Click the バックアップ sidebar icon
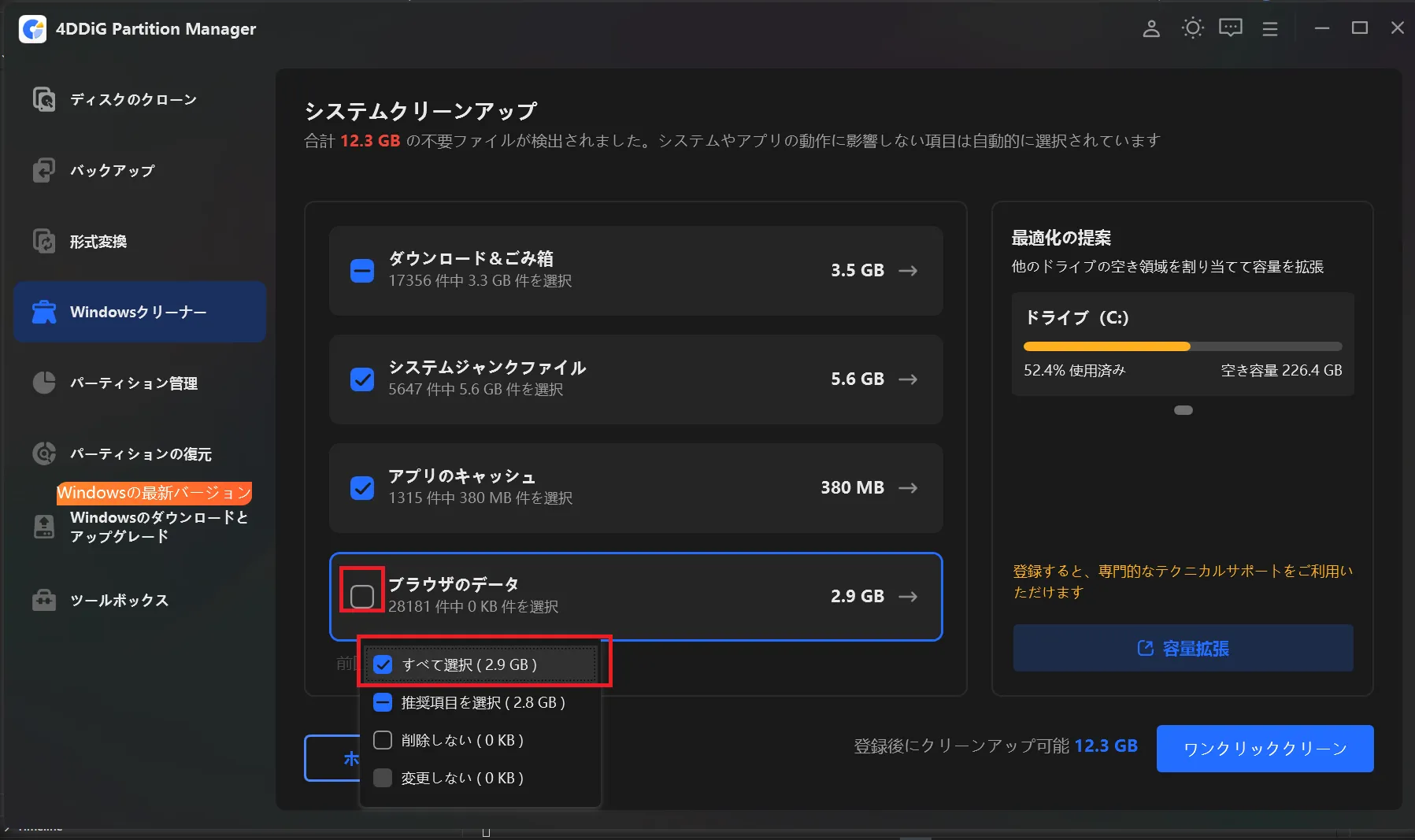1415x840 pixels. 44,170
